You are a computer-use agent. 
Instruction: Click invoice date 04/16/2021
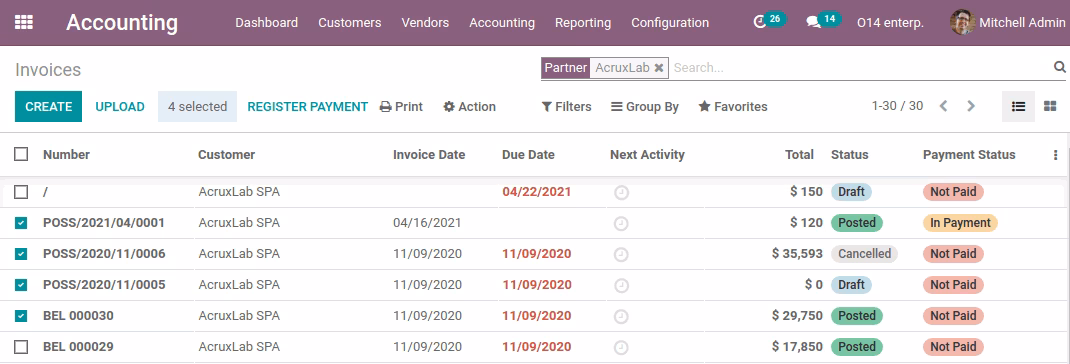427,223
